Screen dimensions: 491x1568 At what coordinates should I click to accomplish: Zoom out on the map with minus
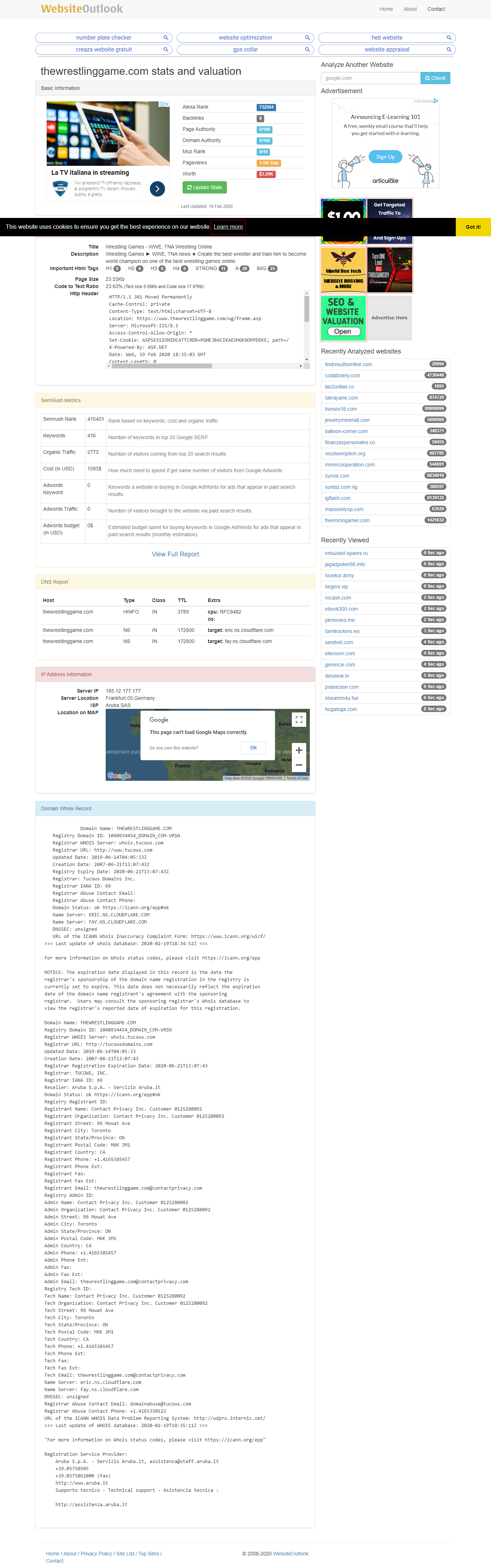pyautogui.click(x=299, y=765)
